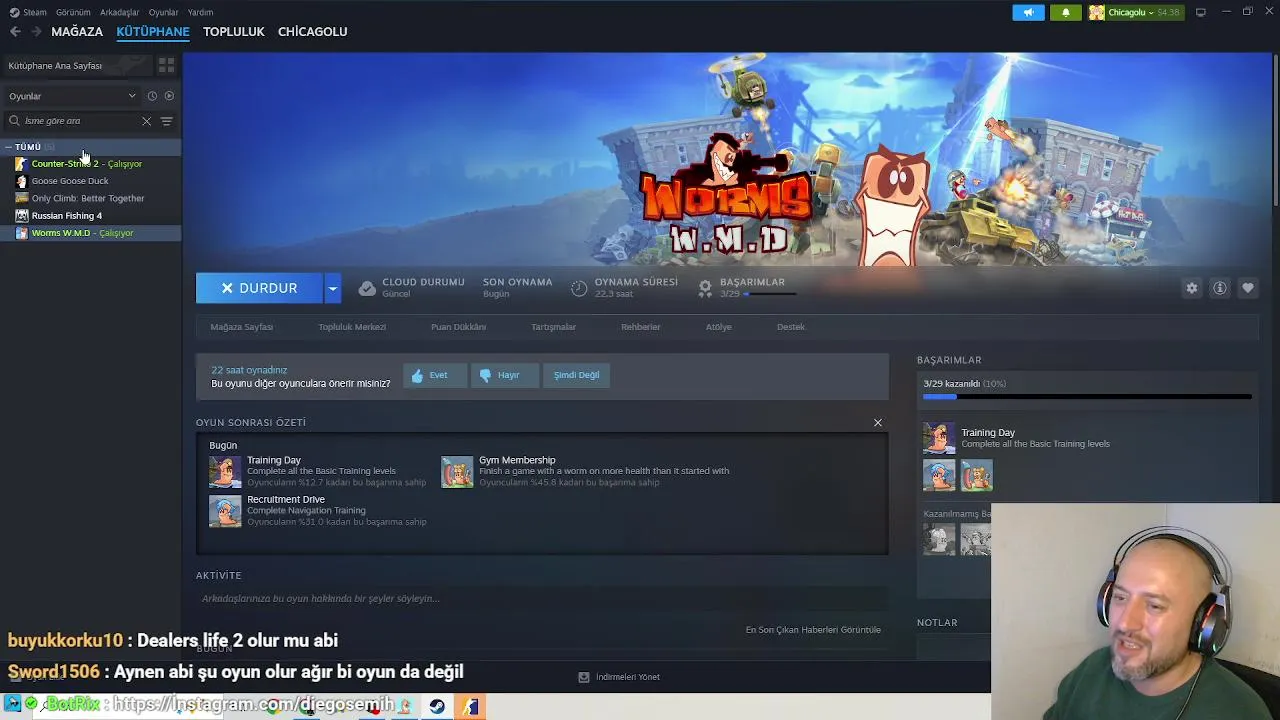Click the header achievements progress bar
This screenshot has width=1280, height=720.
(770, 294)
